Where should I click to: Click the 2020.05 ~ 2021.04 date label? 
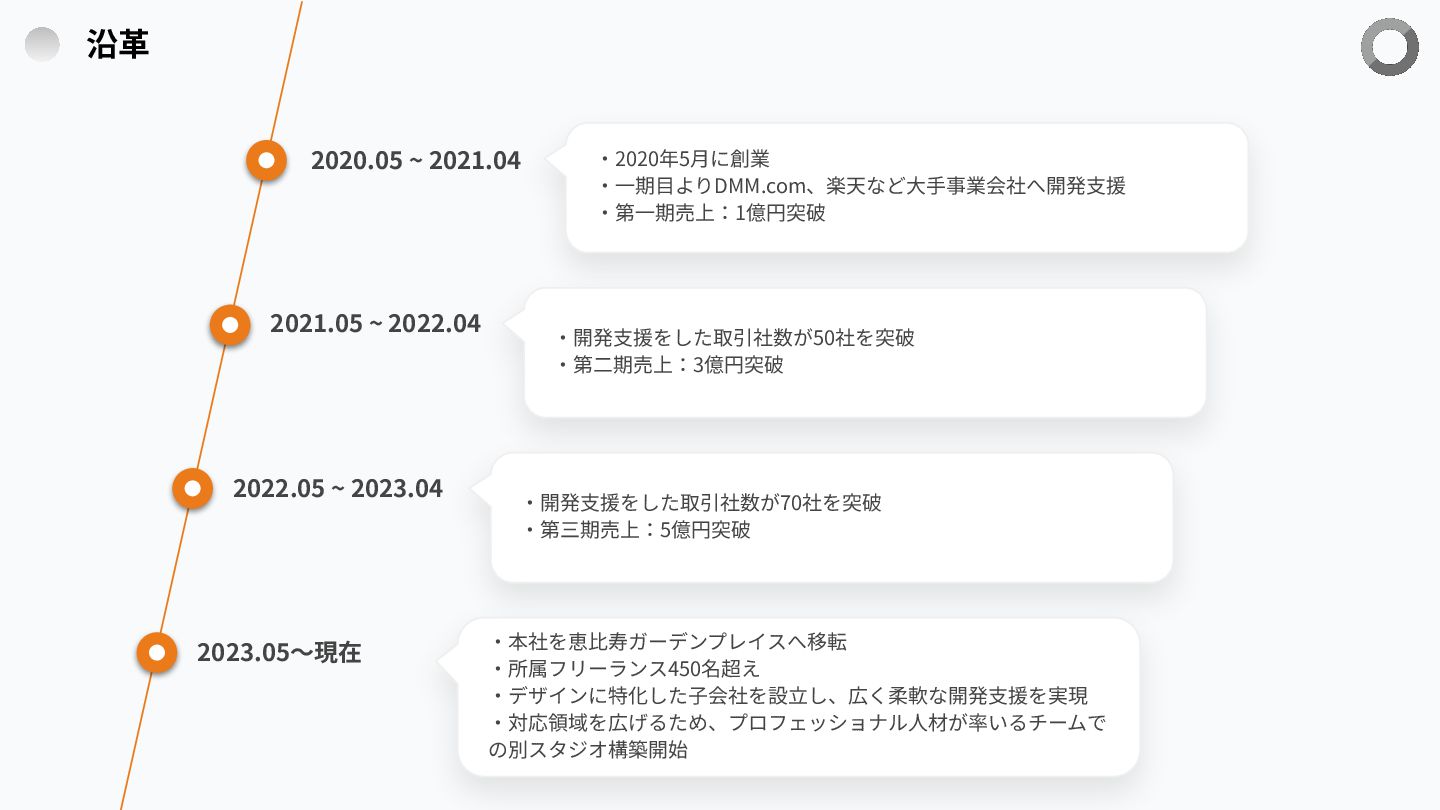pyautogui.click(x=415, y=160)
